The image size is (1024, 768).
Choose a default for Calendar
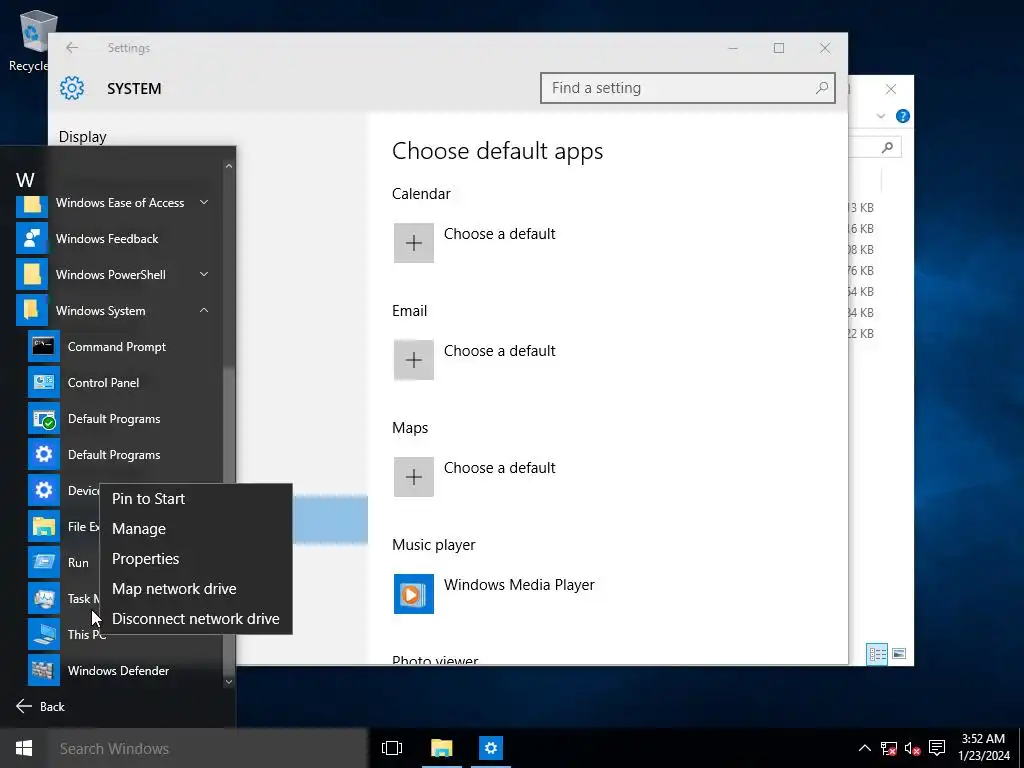pyautogui.click(x=500, y=234)
